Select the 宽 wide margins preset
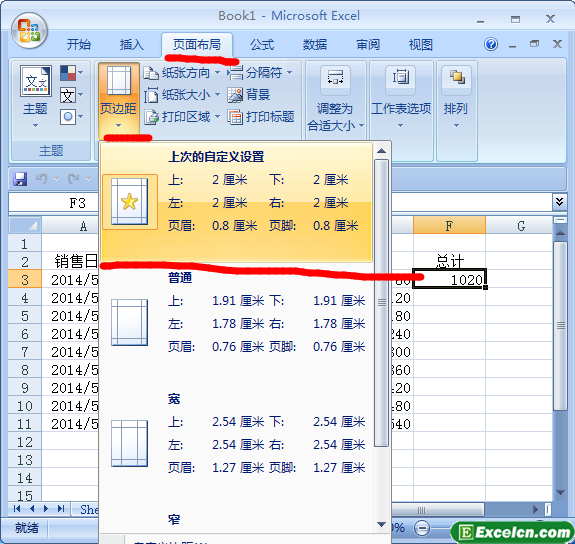 [237, 444]
